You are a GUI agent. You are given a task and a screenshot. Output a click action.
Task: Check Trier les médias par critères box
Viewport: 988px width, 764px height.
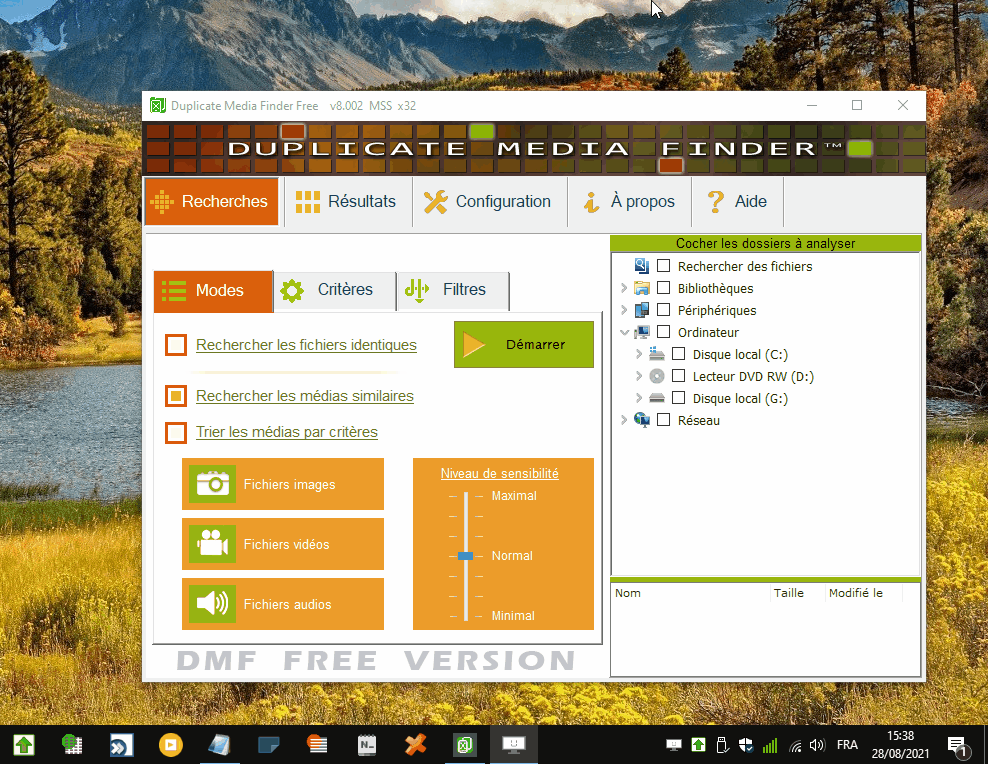176,432
